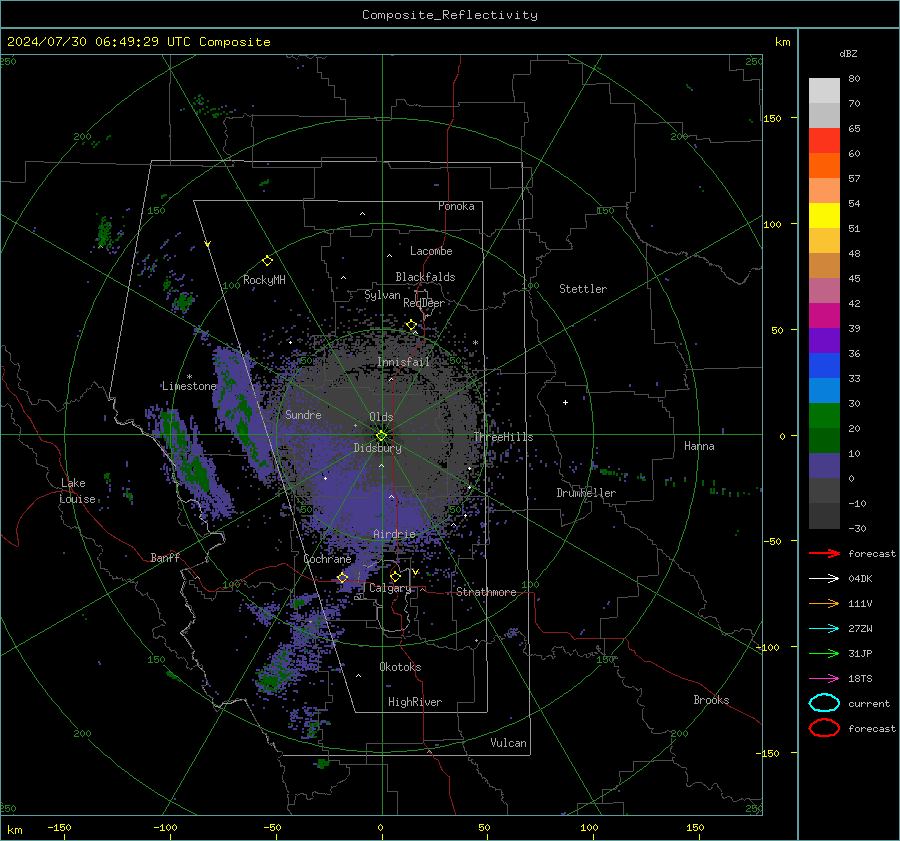The width and height of the screenshot is (900, 841).
Task: Click the 'ThreeHills' map label
Action: 503,437
